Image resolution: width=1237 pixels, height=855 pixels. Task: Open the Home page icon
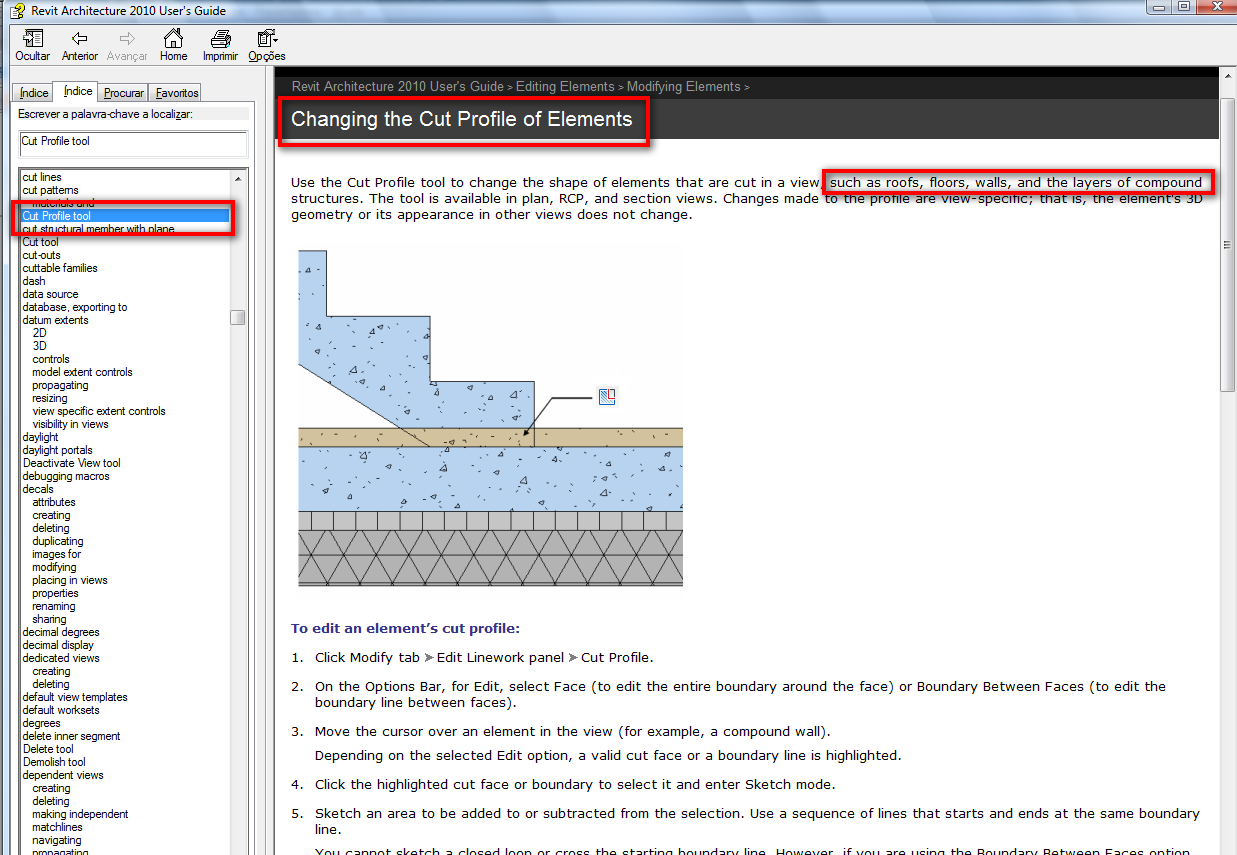click(x=174, y=39)
